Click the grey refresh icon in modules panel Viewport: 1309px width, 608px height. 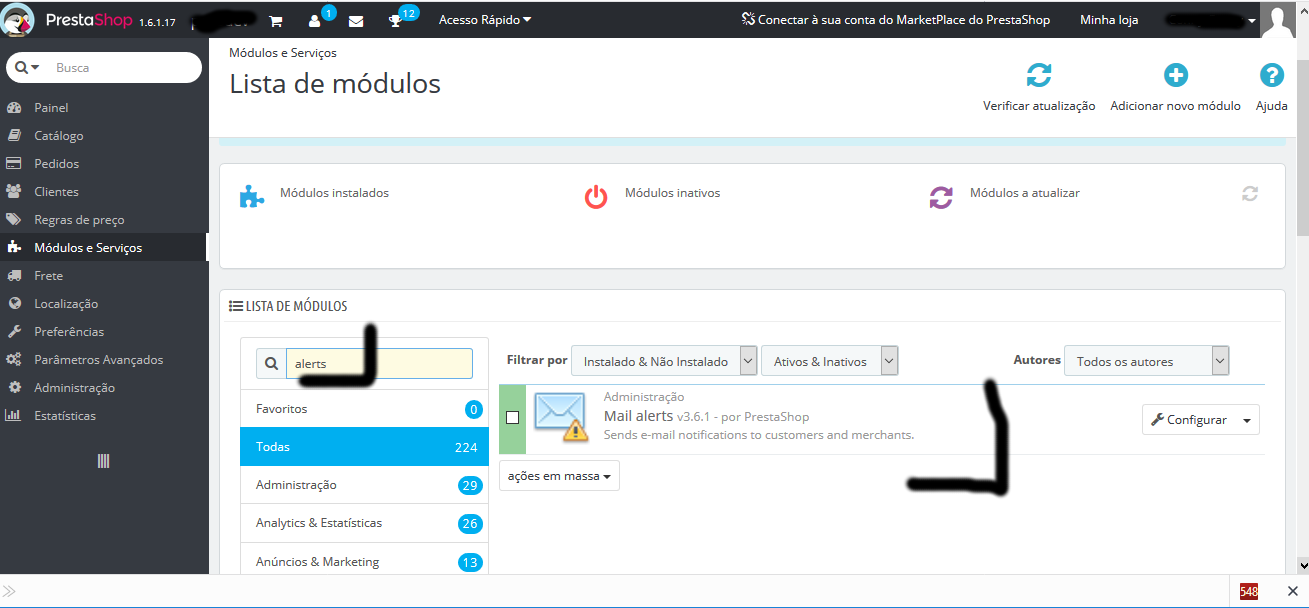(x=1250, y=193)
